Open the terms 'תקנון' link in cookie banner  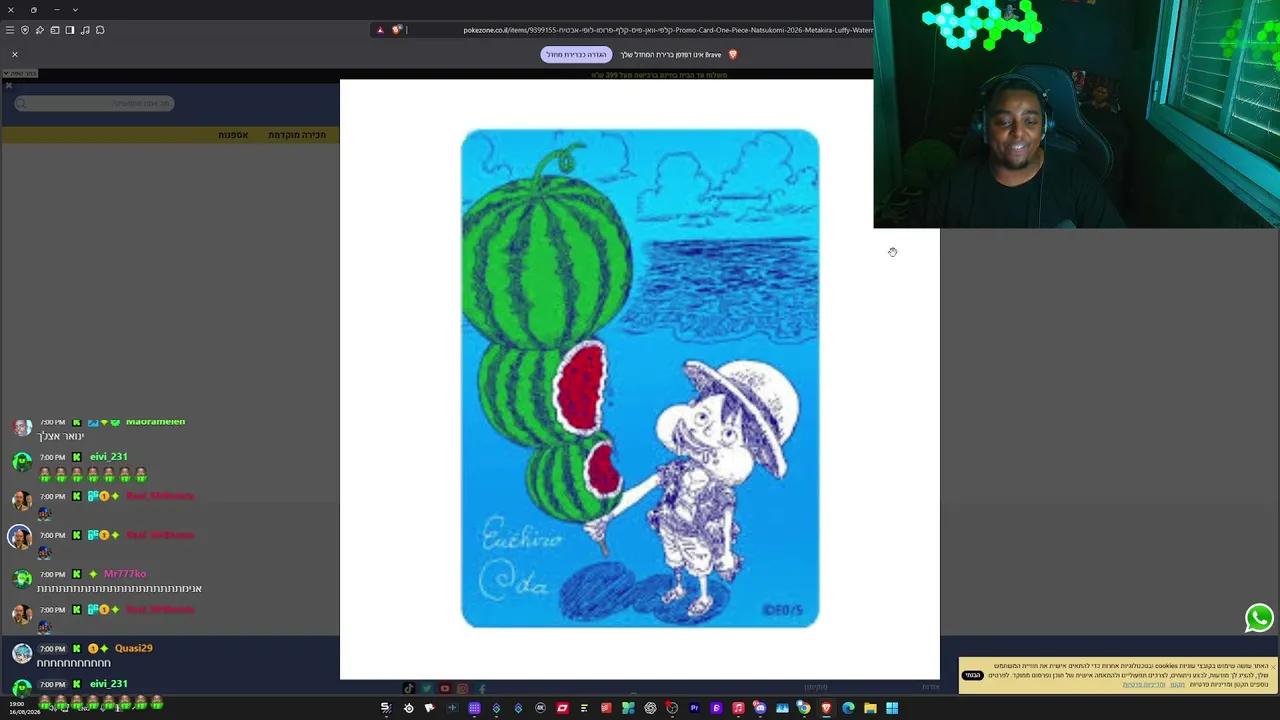[x=1178, y=685]
